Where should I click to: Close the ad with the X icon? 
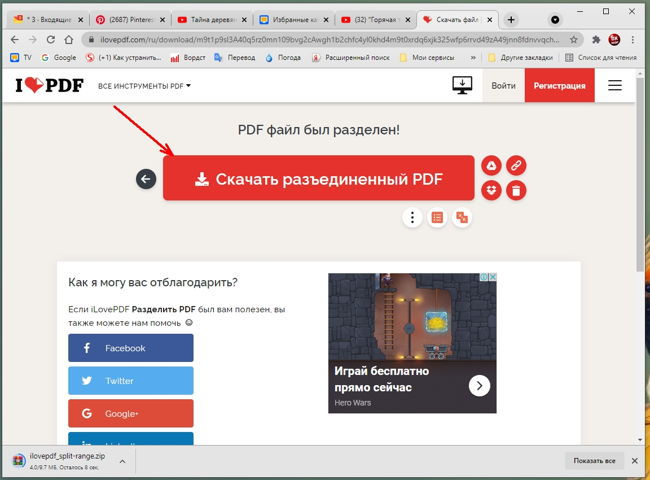(x=492, y=277)
